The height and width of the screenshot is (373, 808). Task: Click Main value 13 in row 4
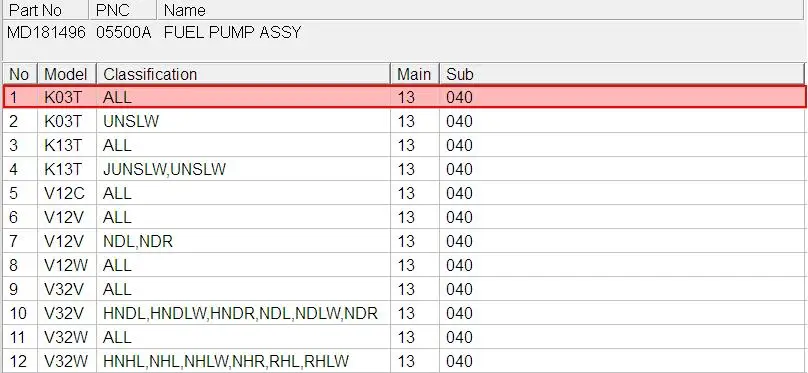(406, 169)
